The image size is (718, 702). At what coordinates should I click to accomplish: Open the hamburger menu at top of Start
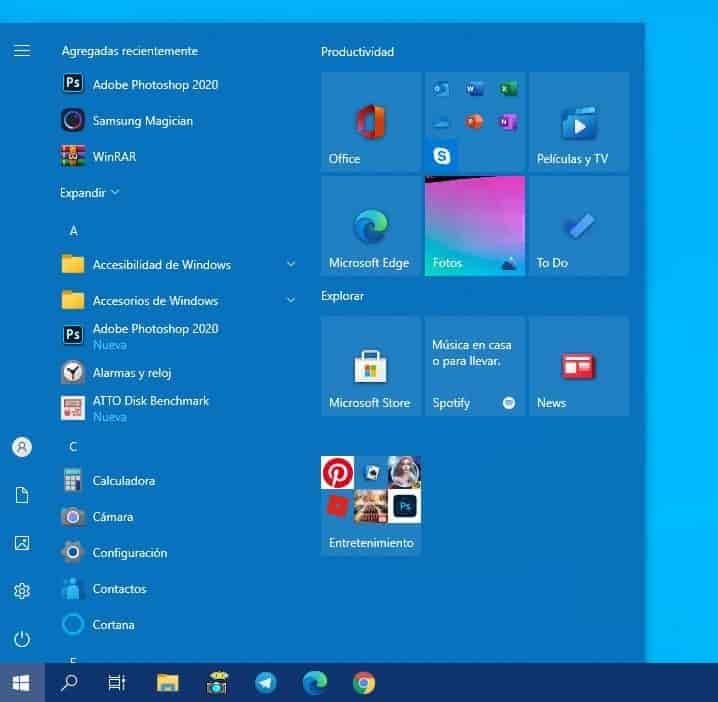[22, 50]
